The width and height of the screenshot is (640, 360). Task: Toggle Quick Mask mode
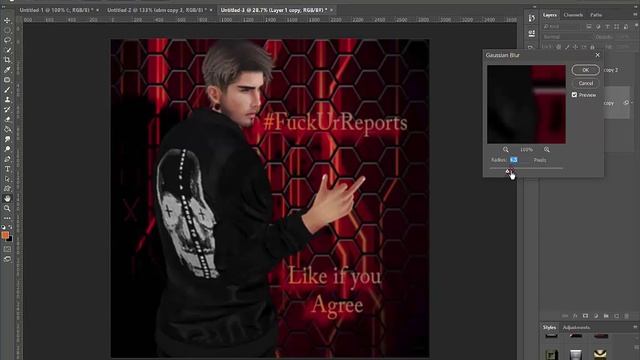tap(7, 249)
